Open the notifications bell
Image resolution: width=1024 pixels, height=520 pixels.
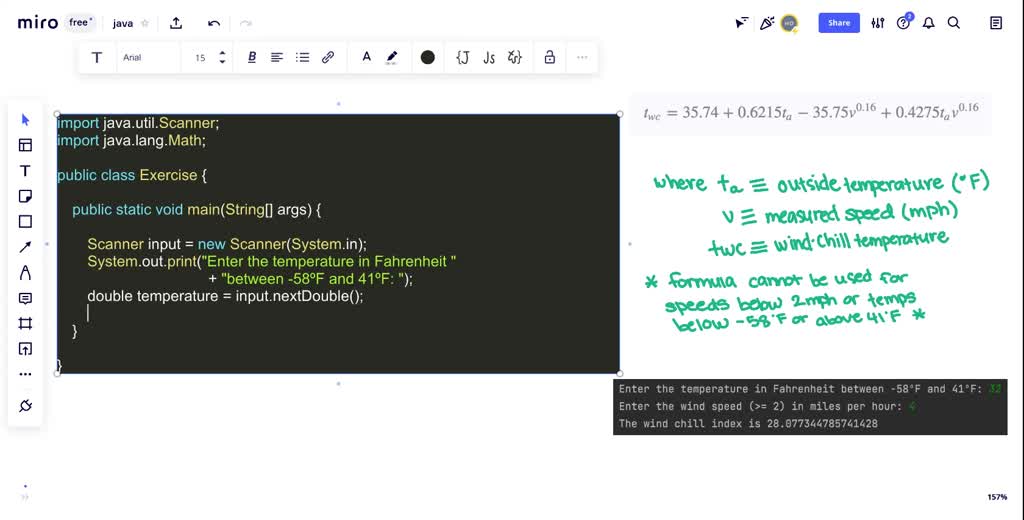coord(928,23)
